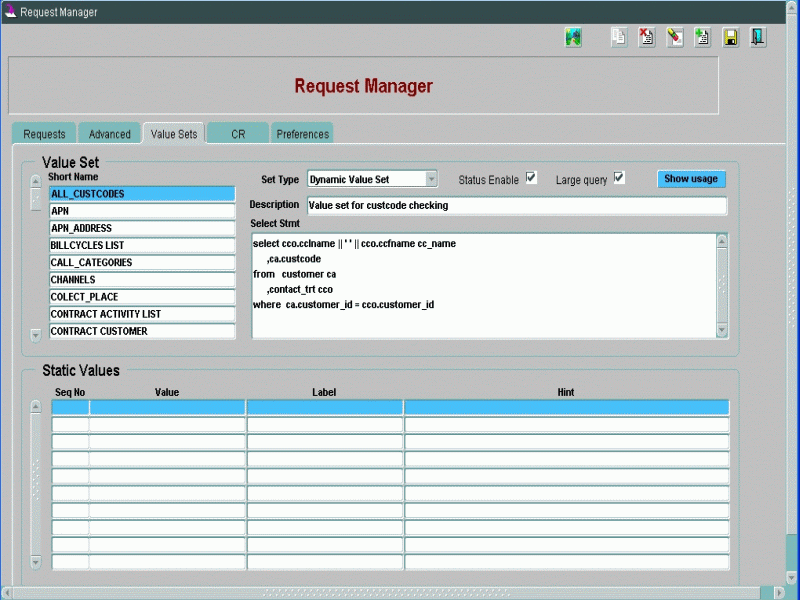
Task: Switch to the Requests tab
Action: coord(44,134)
